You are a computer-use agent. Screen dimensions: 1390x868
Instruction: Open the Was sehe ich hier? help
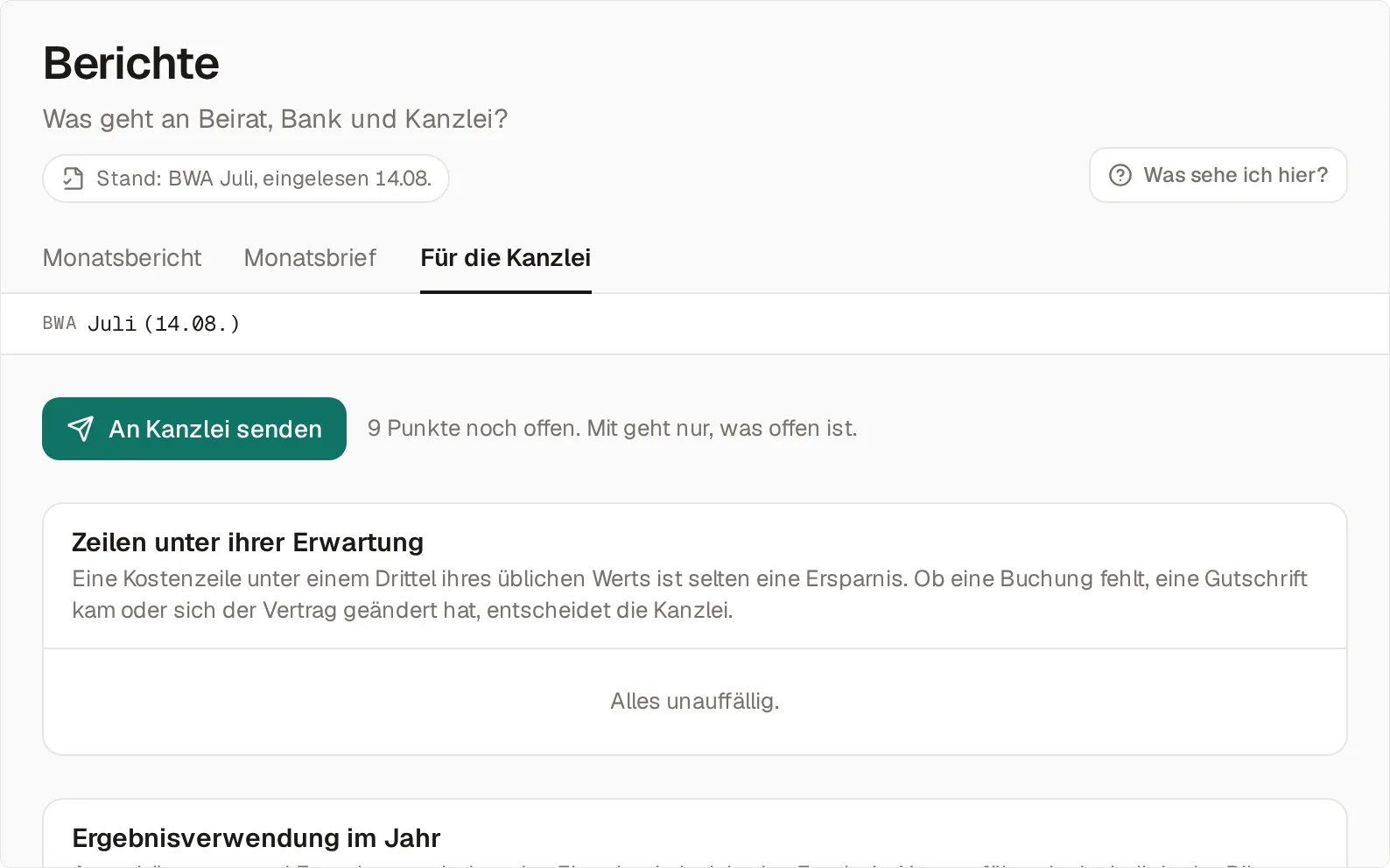click(x=1218, y=175)
